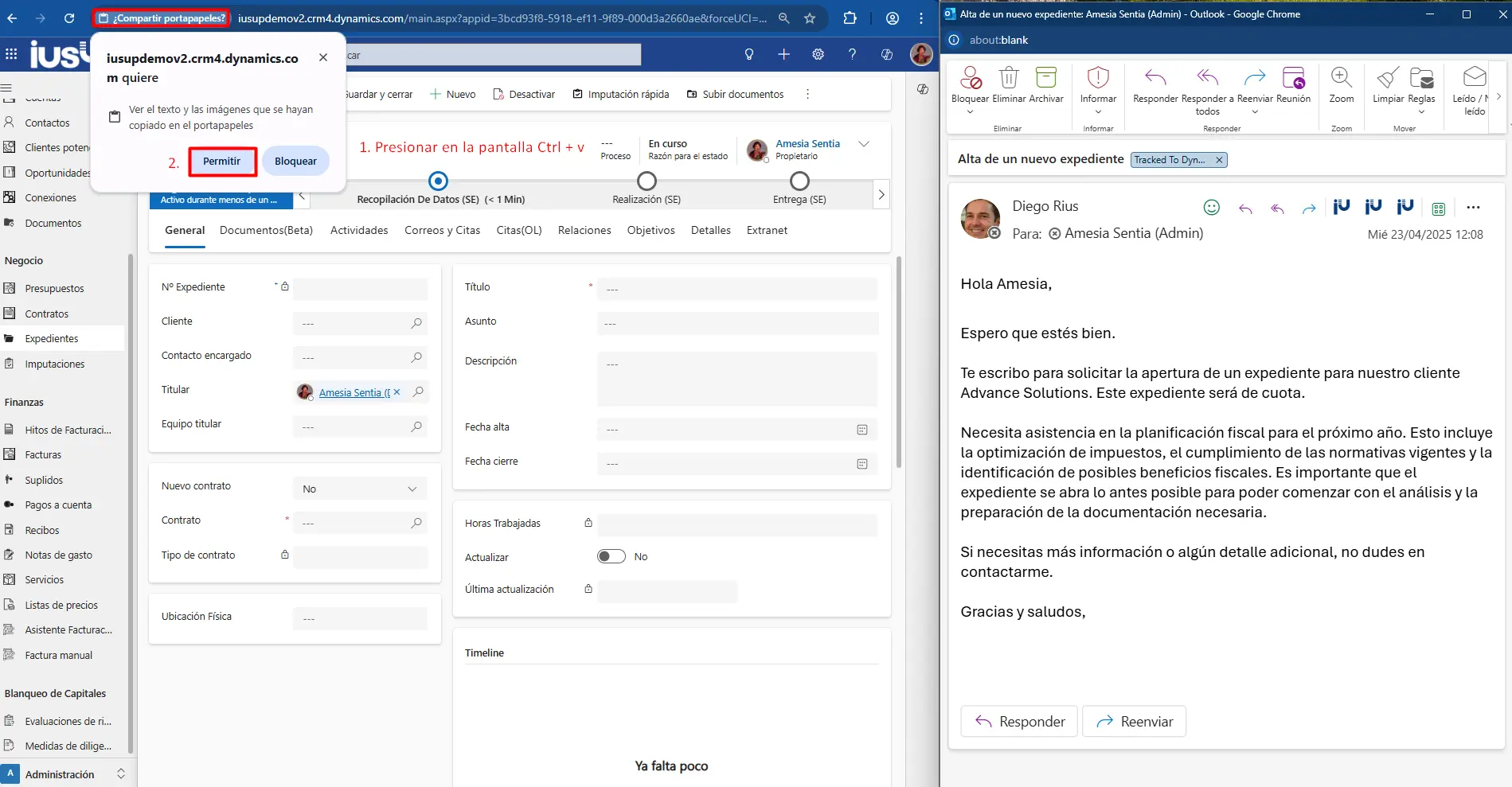Click the emoji reaction icon on email

tap(1211, 208)
